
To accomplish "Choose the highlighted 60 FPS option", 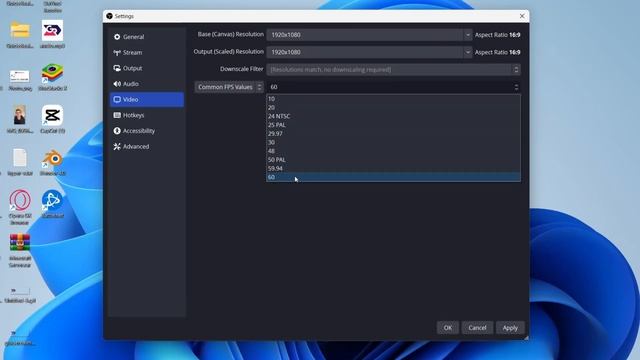I will pyautogui.click(x=393, y=177).
